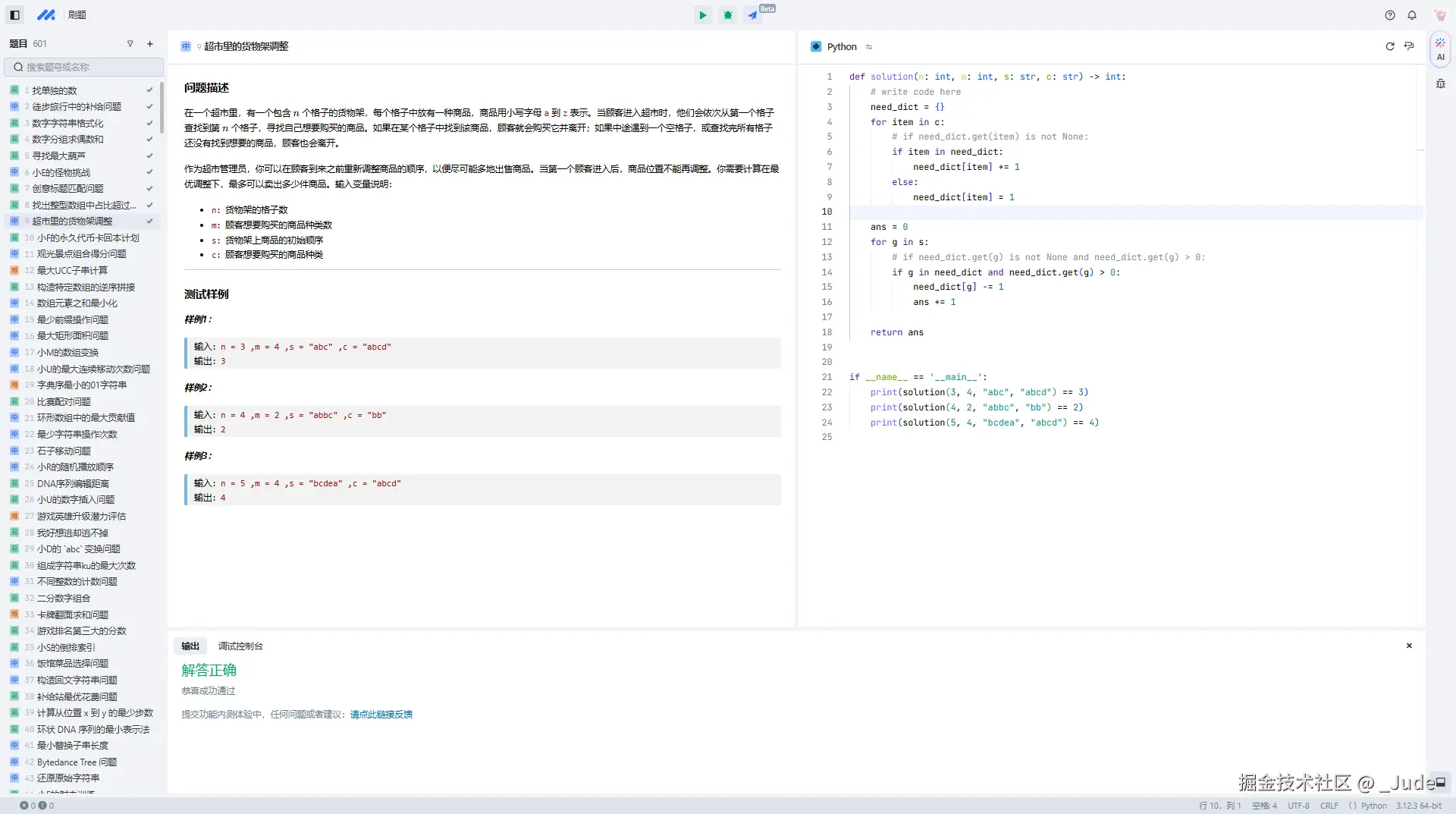Click the 解答正确 result message
The height and width of the screenshot is (814, 1456).
pos(209,671)
